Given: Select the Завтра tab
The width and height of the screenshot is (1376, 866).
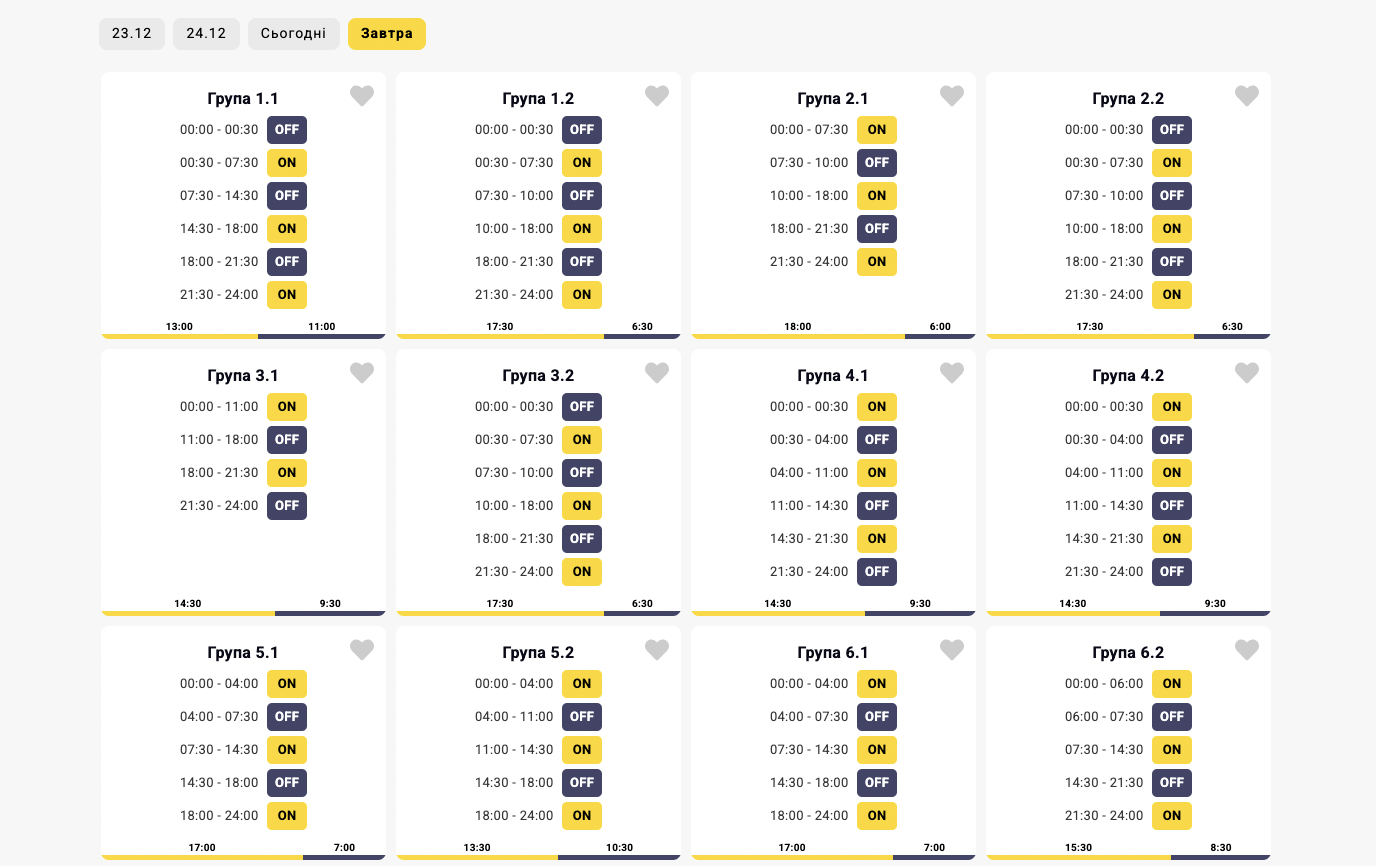Looking at the screenshot, I should [387, 33].
